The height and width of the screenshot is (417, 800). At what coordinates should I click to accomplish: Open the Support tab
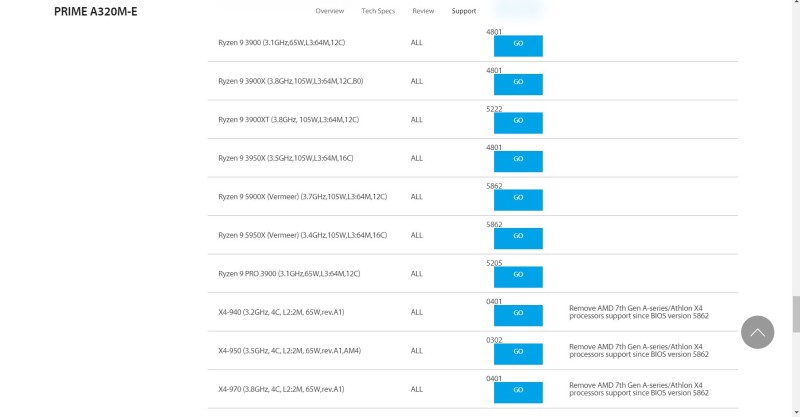tap(464, 11)
